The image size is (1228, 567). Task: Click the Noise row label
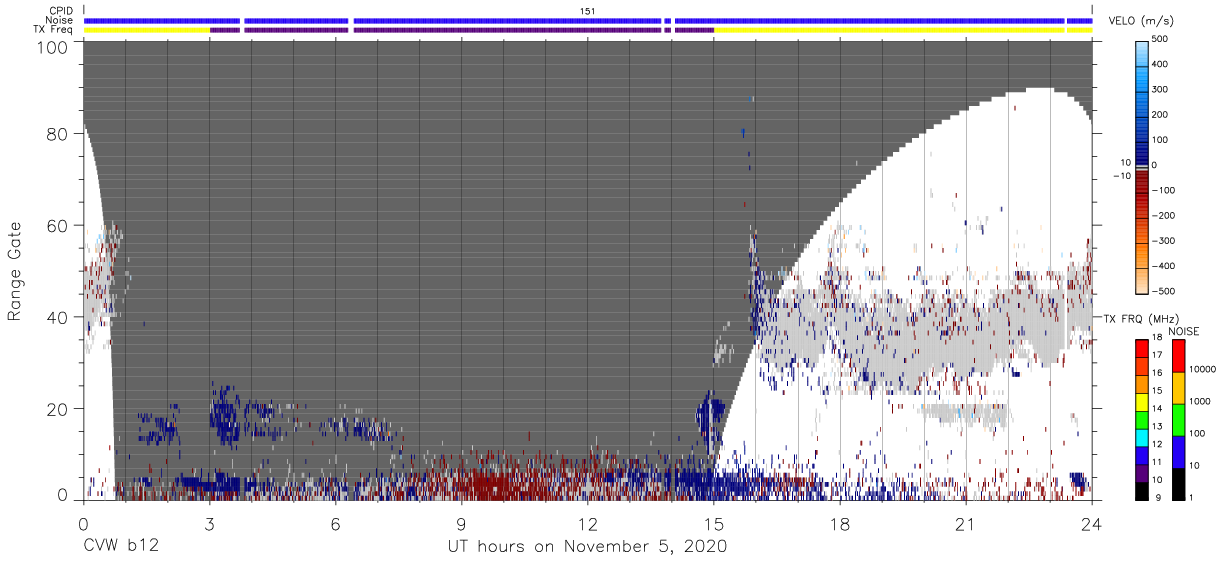(x=58, y=20)
